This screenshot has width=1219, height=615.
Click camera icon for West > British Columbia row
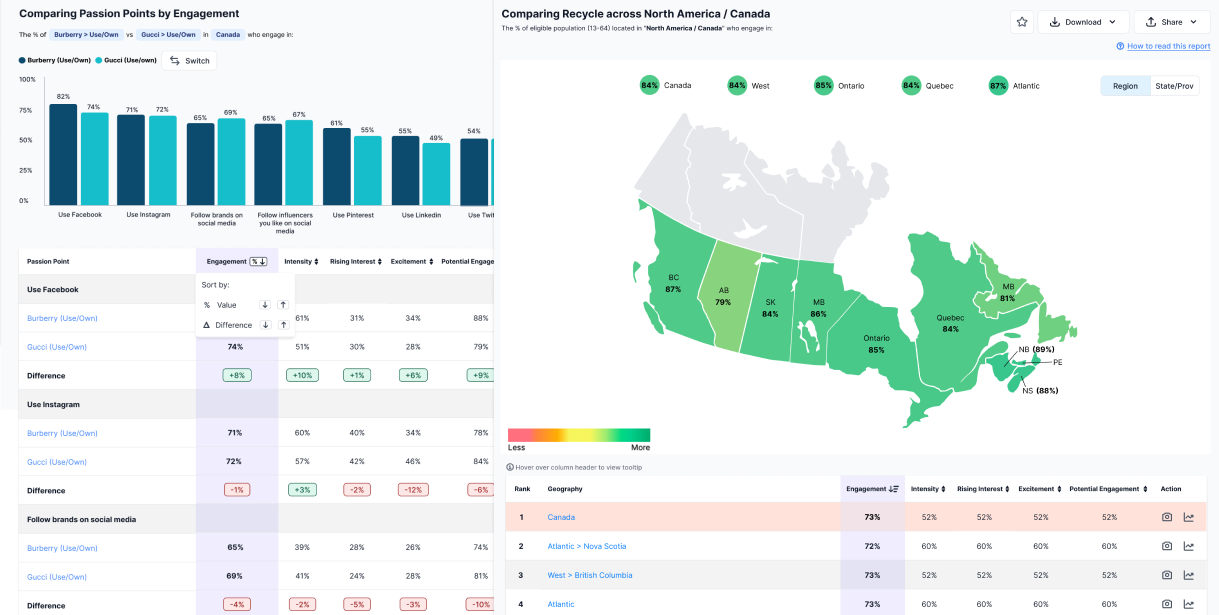pos(1167,575)
